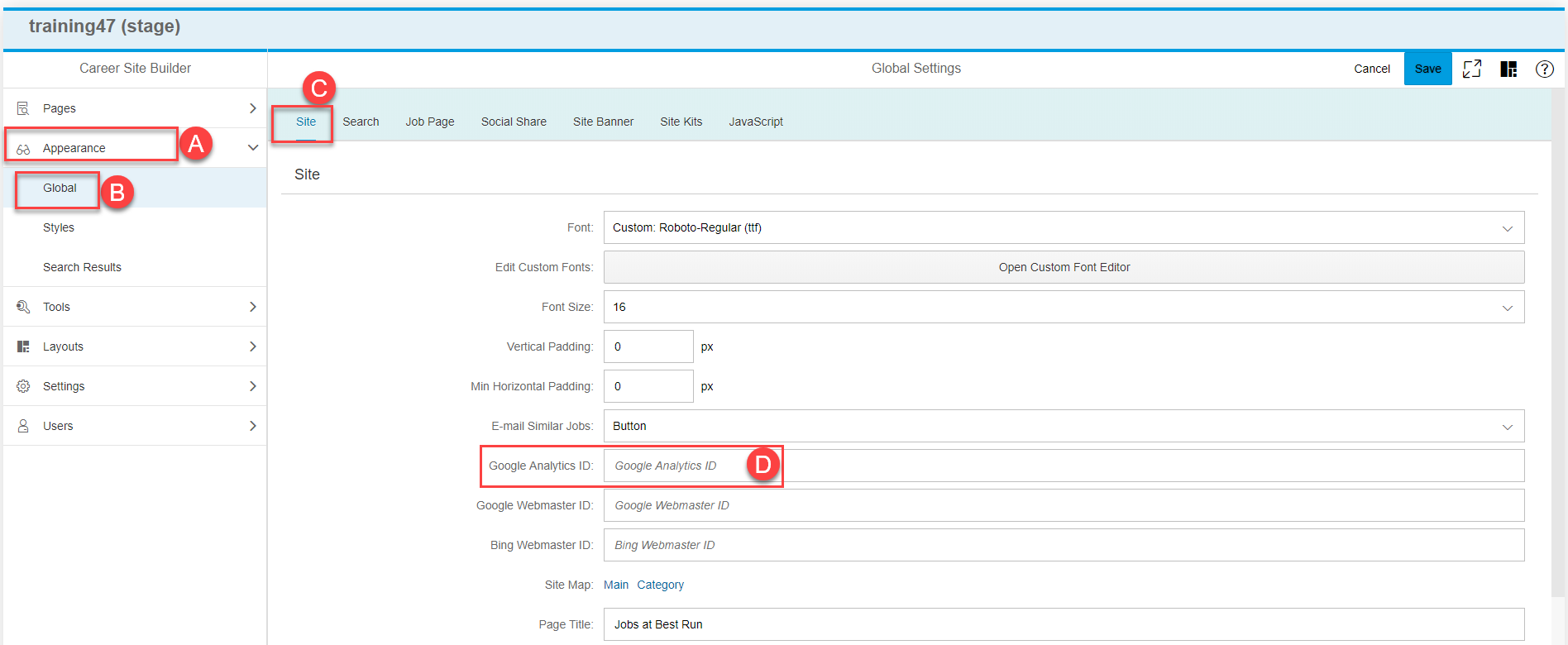
Task: Open the Font dropdown
Action: [1064, 227]
